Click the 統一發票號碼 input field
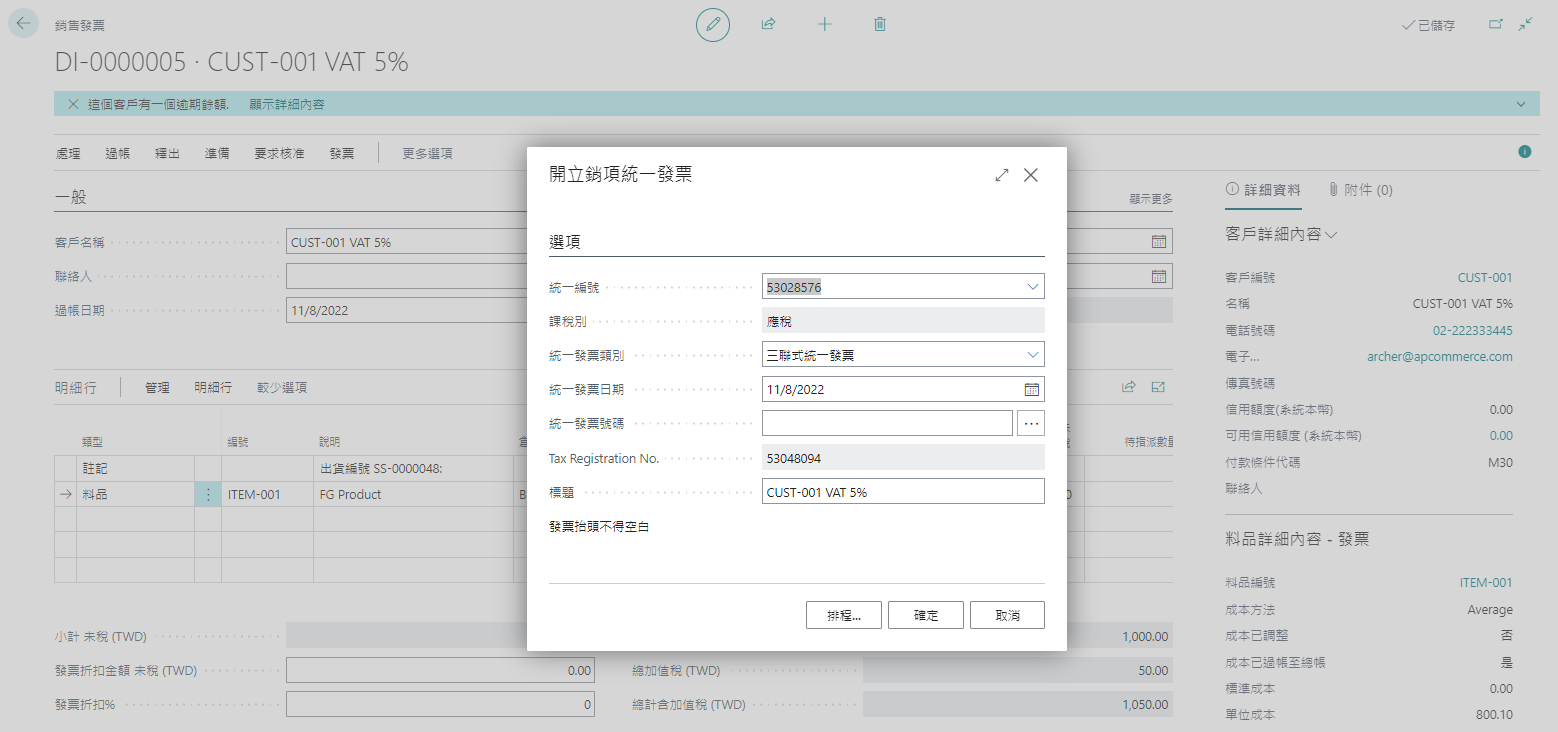This screenshot has height=732, width=1558. [x=887, y=423]
